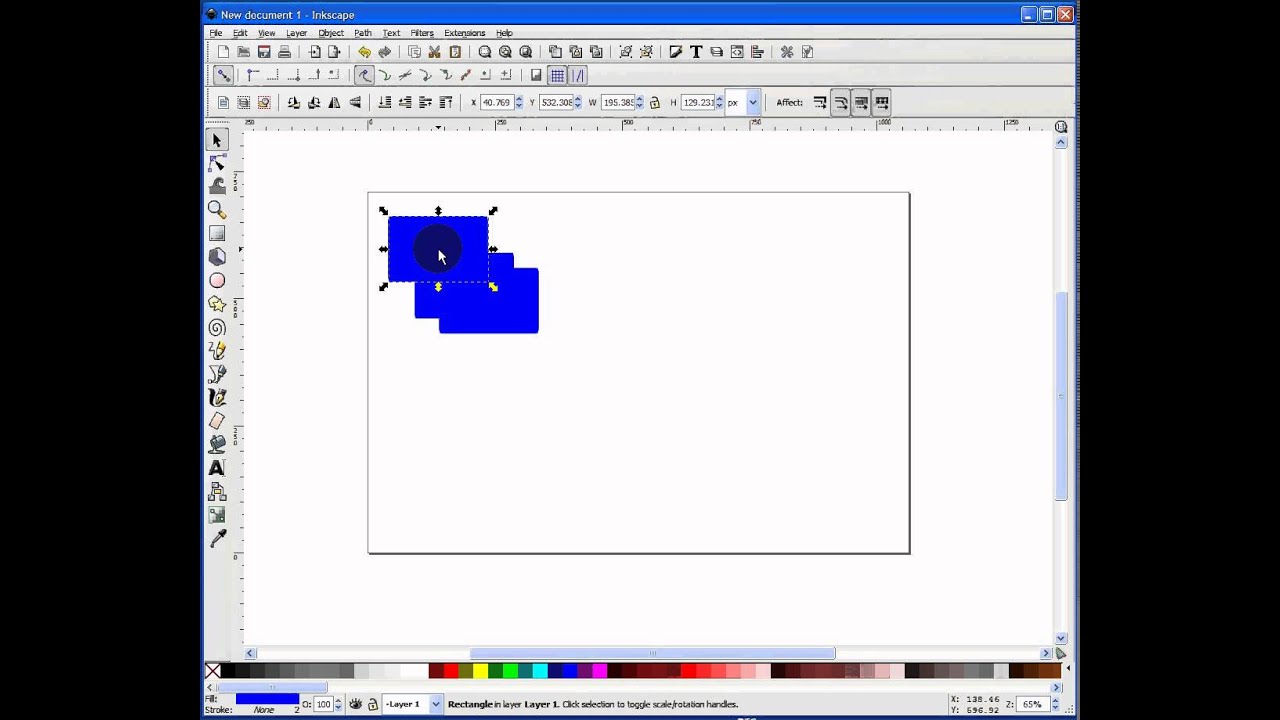1280x720 pixels.
Task: Open the px units dropdown
Action: coord(752,102)
